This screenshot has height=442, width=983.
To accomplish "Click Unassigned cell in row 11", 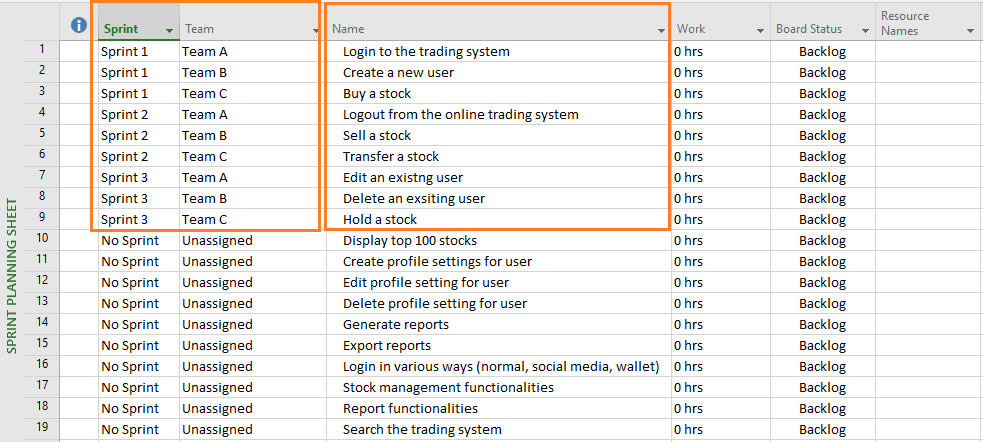I will 253,261.
